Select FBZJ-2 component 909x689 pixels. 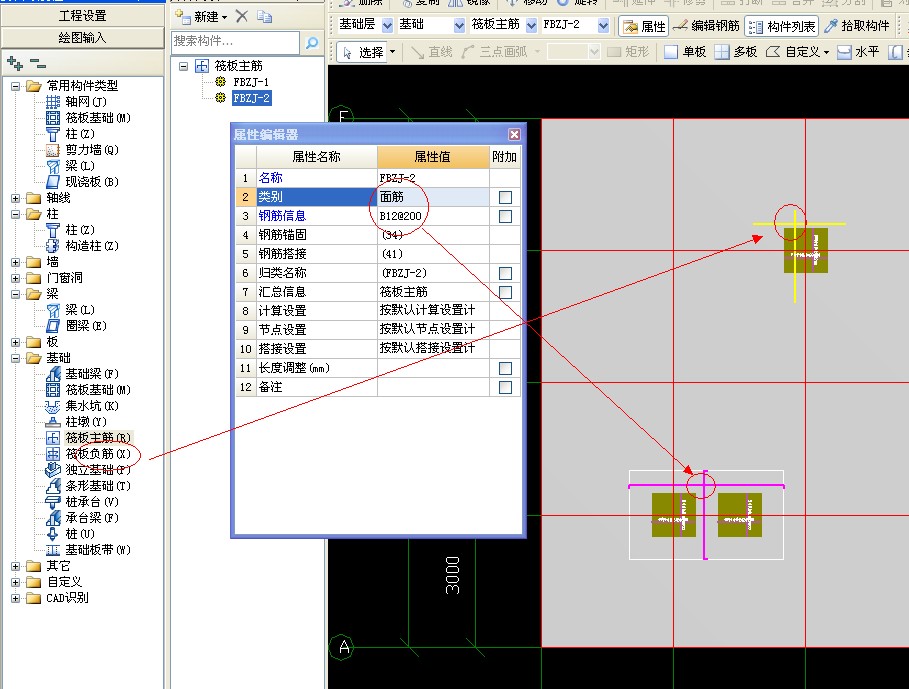pyautogui.click(x=251, y=99)
